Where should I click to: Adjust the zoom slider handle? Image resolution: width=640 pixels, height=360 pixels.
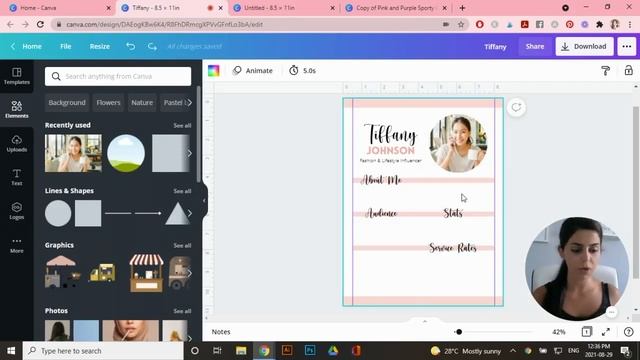point(459,332)
